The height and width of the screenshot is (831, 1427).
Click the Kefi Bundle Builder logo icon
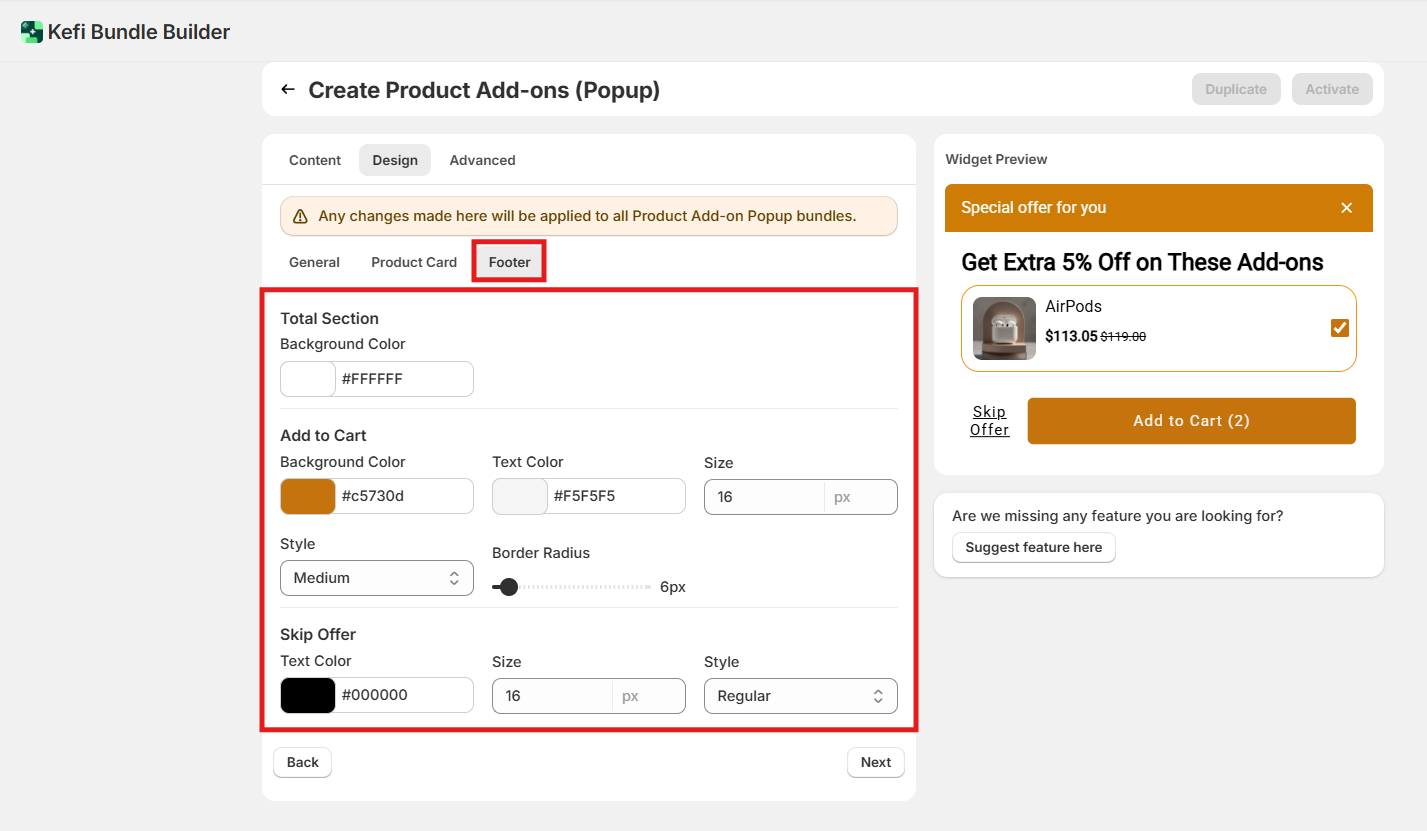32,32
